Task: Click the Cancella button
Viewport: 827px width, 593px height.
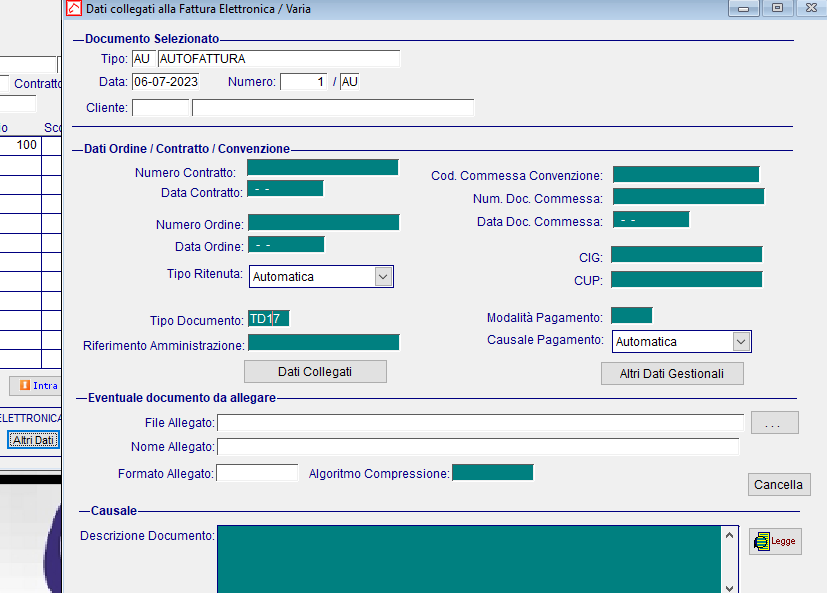Action: click(x=779, y=484)
